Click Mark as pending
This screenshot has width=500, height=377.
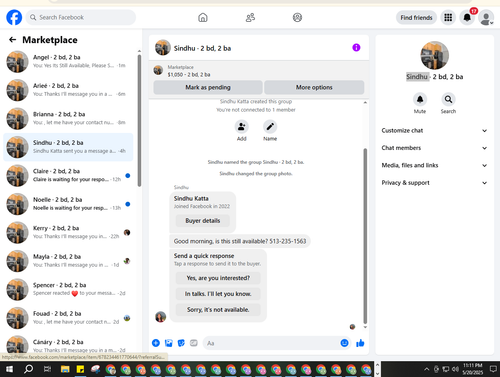click(208, 87)
